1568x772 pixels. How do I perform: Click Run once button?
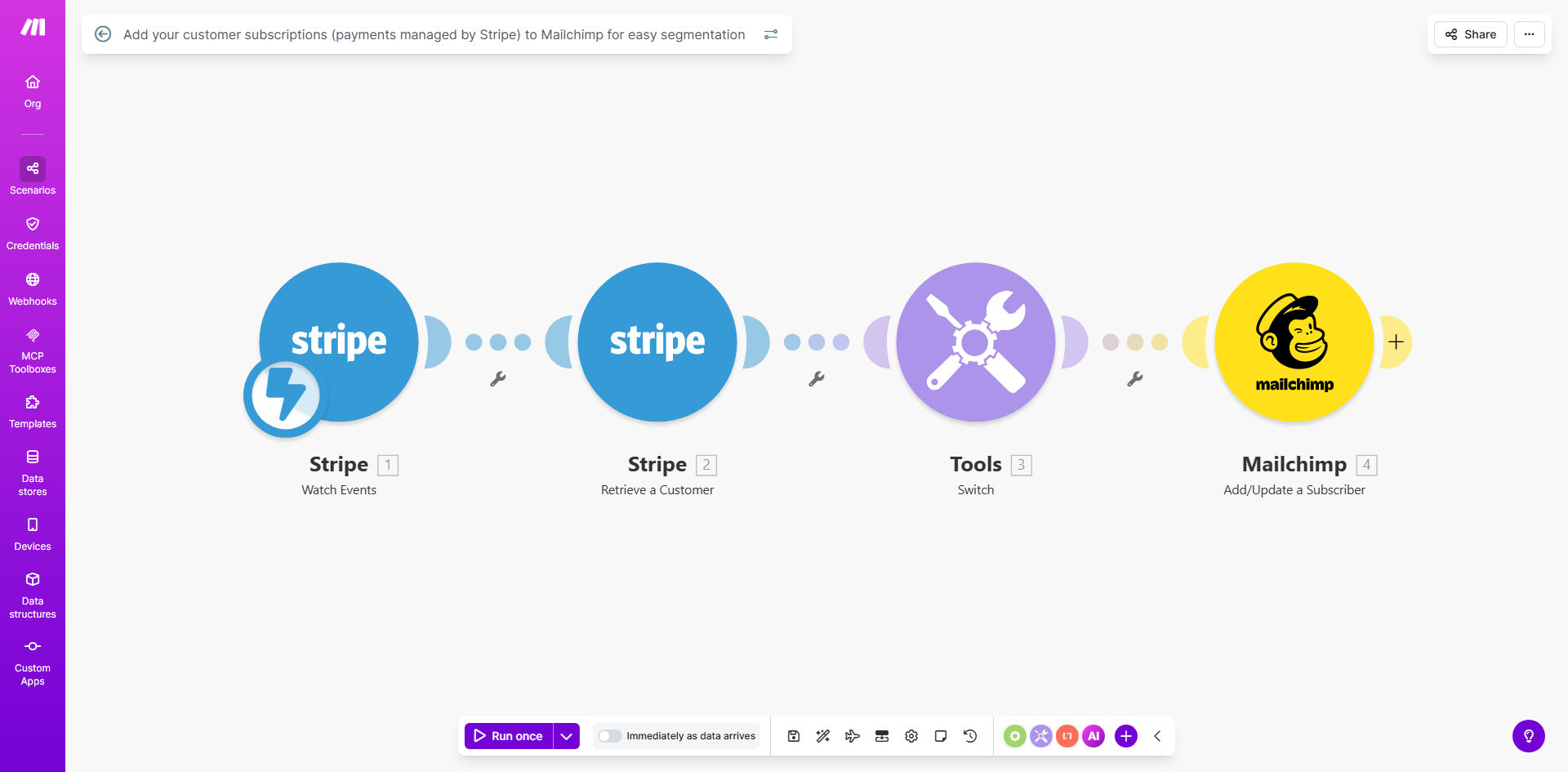click(x=509, y=736)
